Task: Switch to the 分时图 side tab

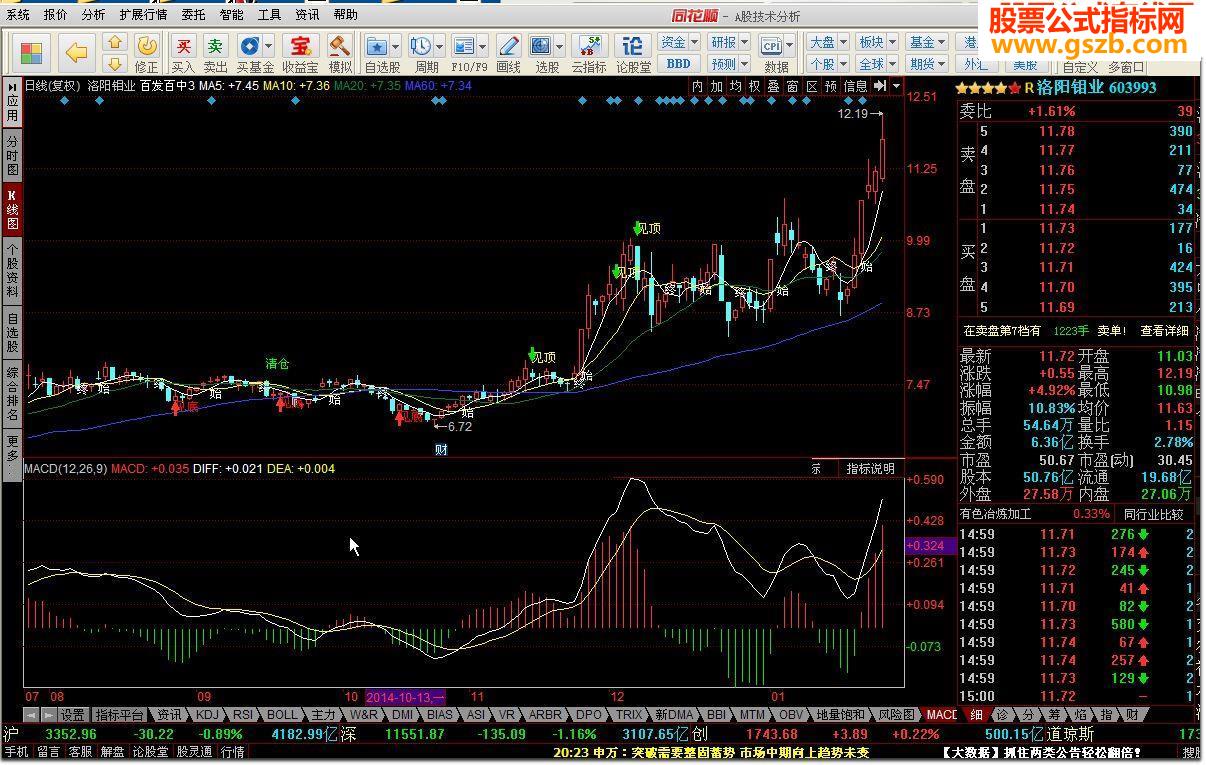Action: 12,154
